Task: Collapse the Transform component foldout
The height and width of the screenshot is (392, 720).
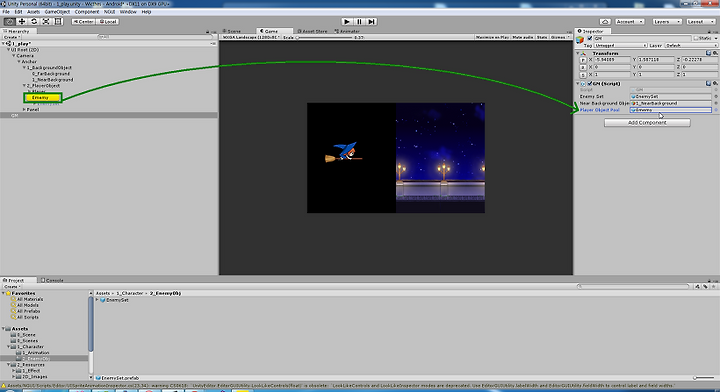Action: (578, 53)
